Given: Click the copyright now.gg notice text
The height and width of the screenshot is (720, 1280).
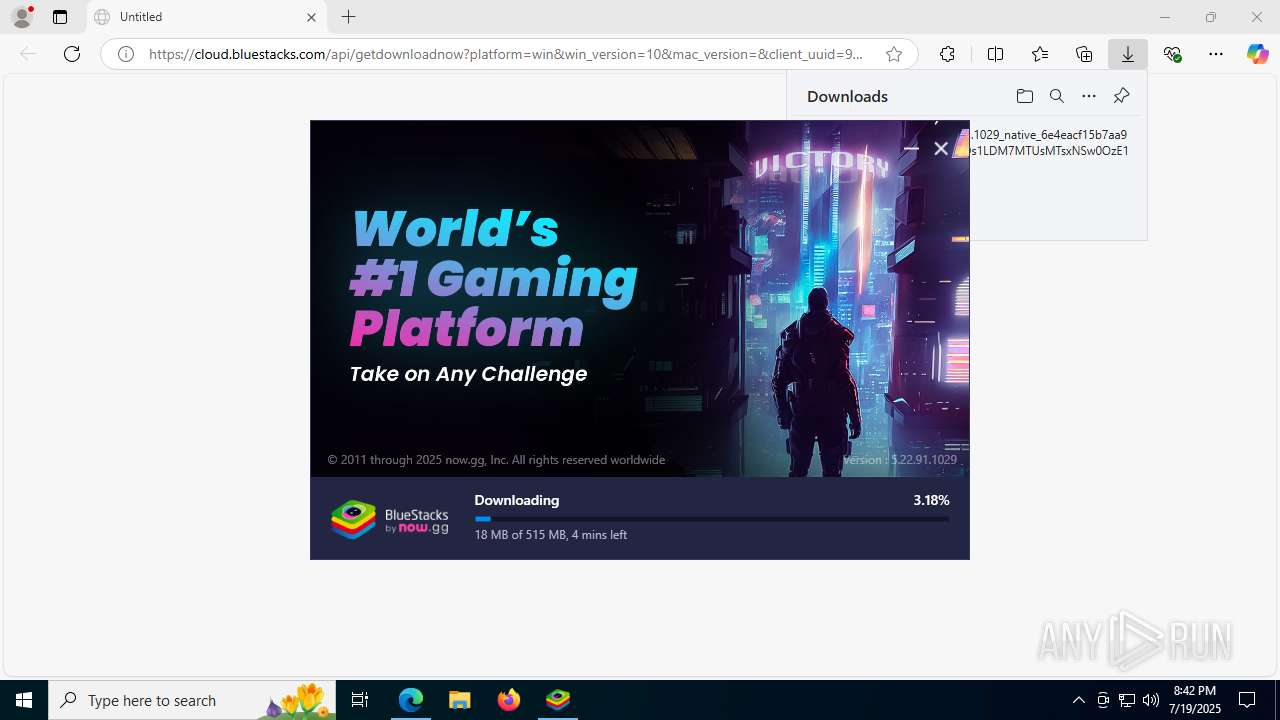Looking at the screenshot, I should (496, 460).
